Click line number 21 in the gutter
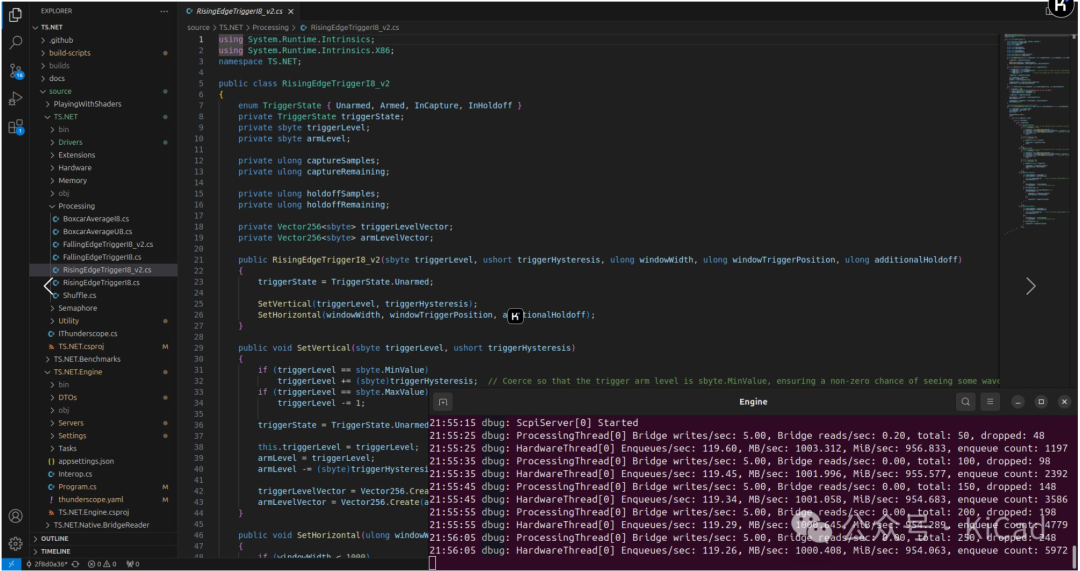 199,260
